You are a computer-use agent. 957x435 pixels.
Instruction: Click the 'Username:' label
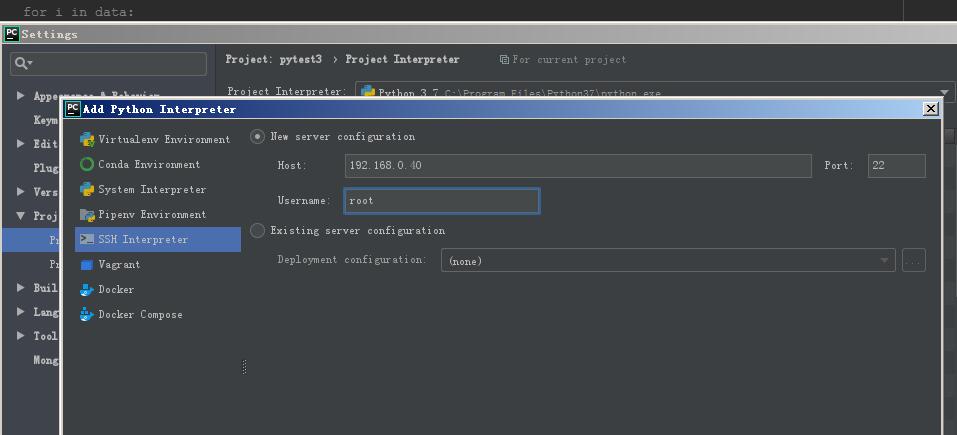coord(304,200)
